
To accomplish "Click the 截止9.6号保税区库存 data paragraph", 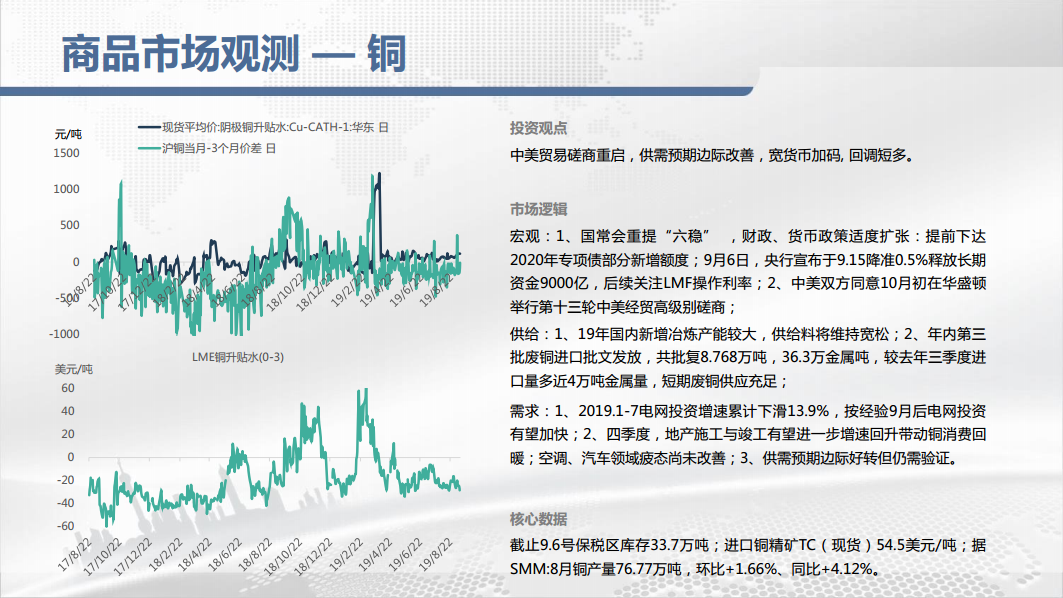I will pos(748,557).
